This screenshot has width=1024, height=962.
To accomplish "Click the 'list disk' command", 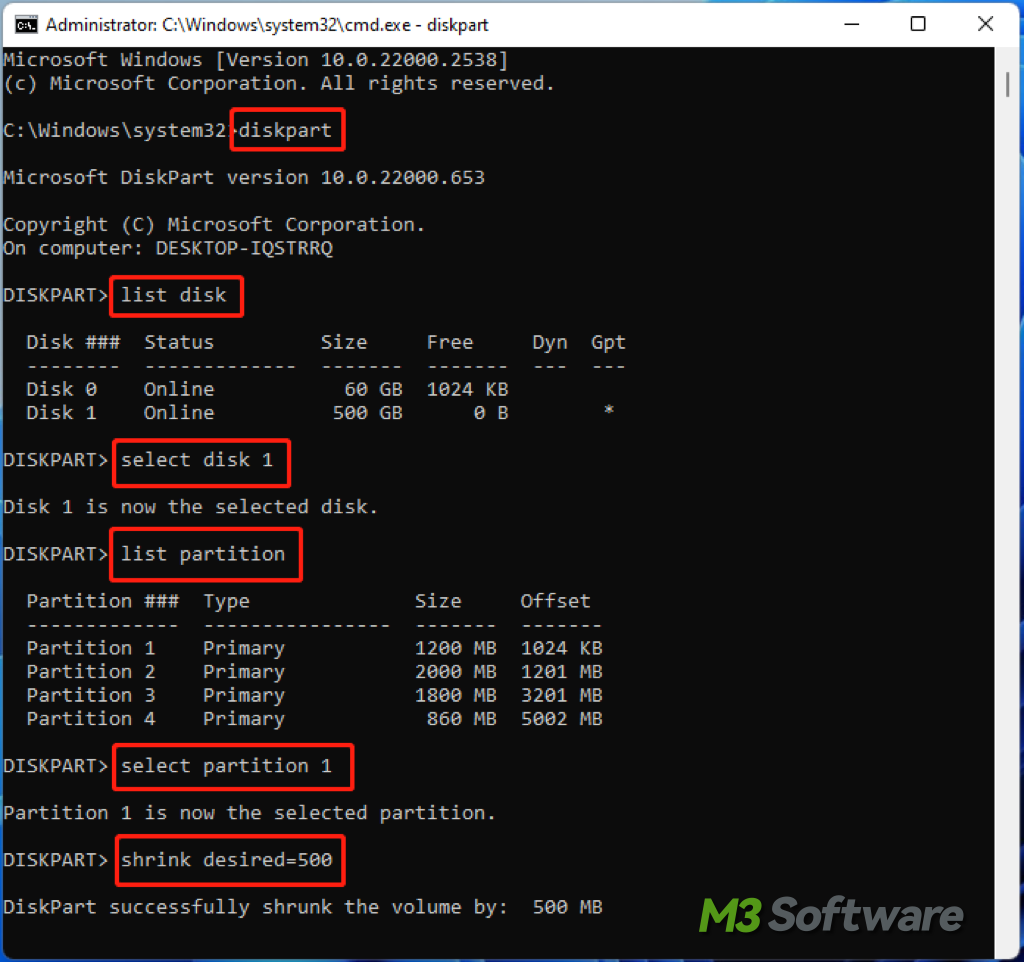I will point(174,295).
